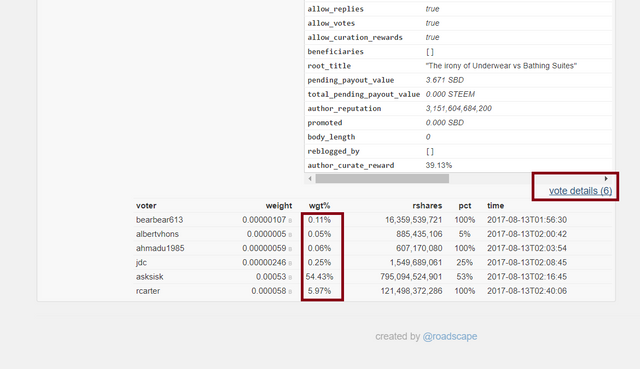Click the 0.11% wgt value for bearbear613

(319, 220)
